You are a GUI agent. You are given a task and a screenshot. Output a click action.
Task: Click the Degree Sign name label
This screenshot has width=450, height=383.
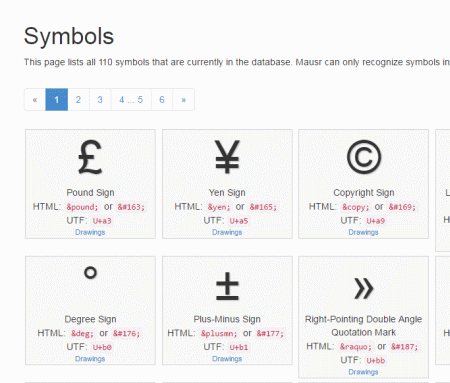(x=90, y=319)
